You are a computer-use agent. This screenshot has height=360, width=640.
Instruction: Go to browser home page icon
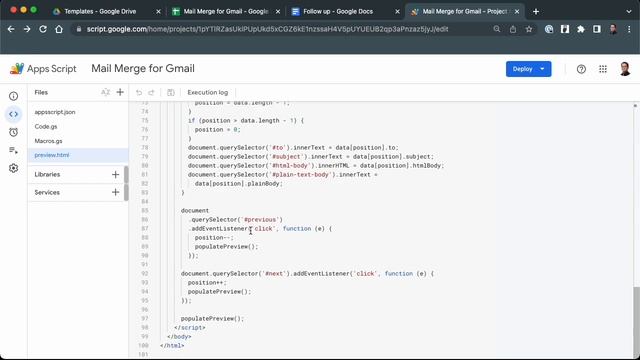(59, 29)
